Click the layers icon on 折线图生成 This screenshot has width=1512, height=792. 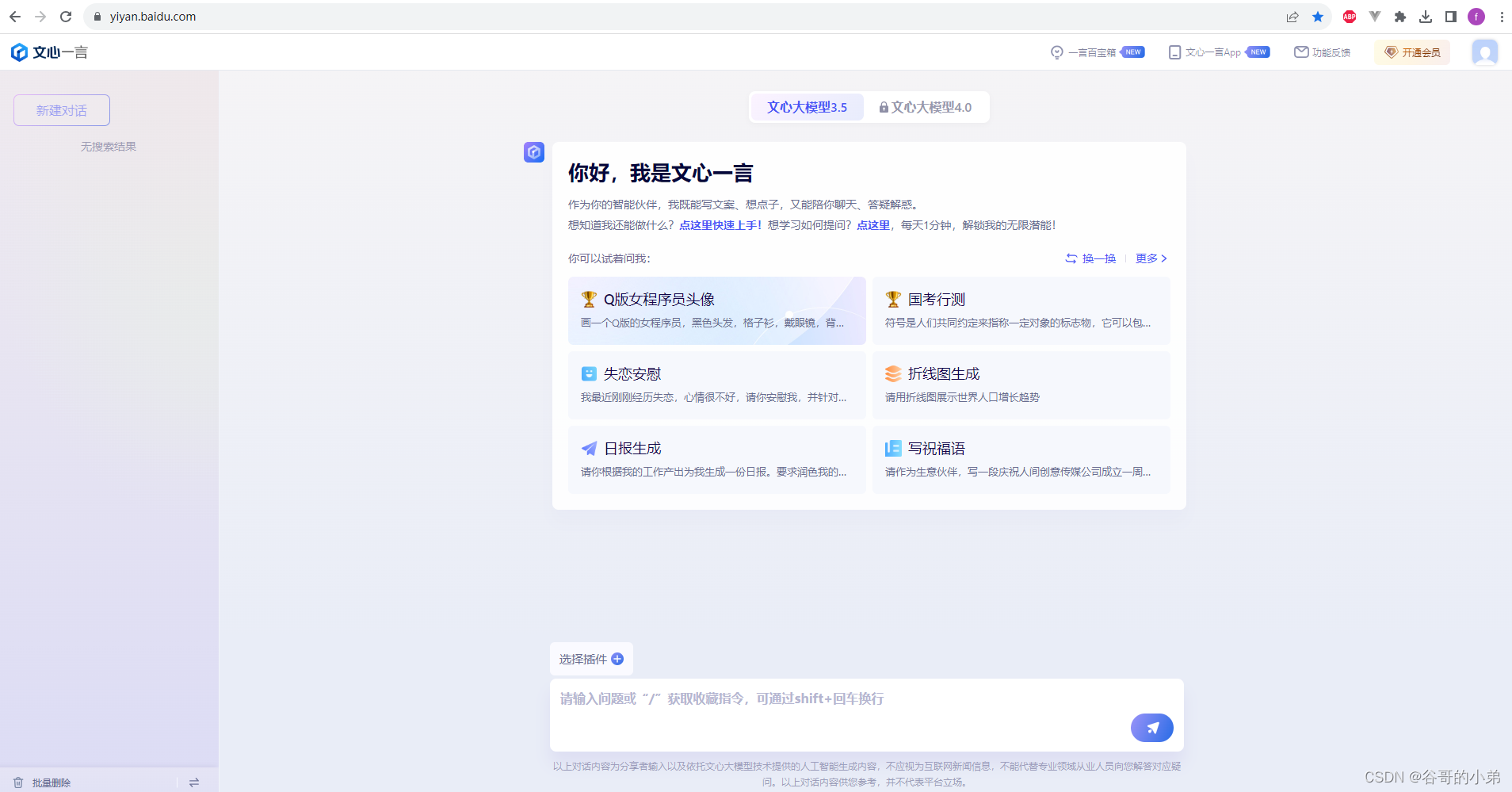[x=893, y=373]
